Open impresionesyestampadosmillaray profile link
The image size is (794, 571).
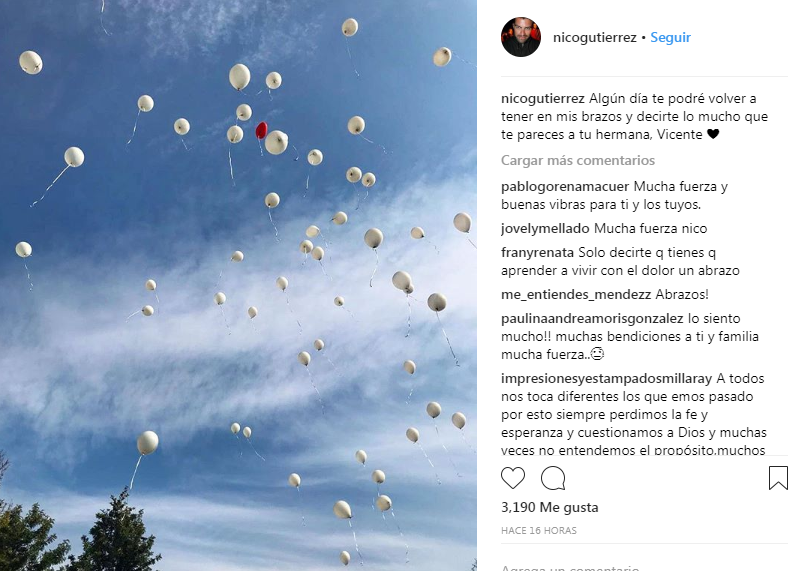[606, 379]
